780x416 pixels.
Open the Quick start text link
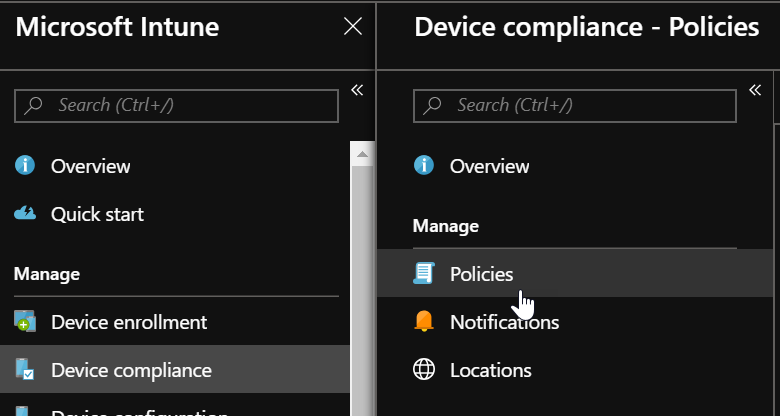click(x=97, y=214)
